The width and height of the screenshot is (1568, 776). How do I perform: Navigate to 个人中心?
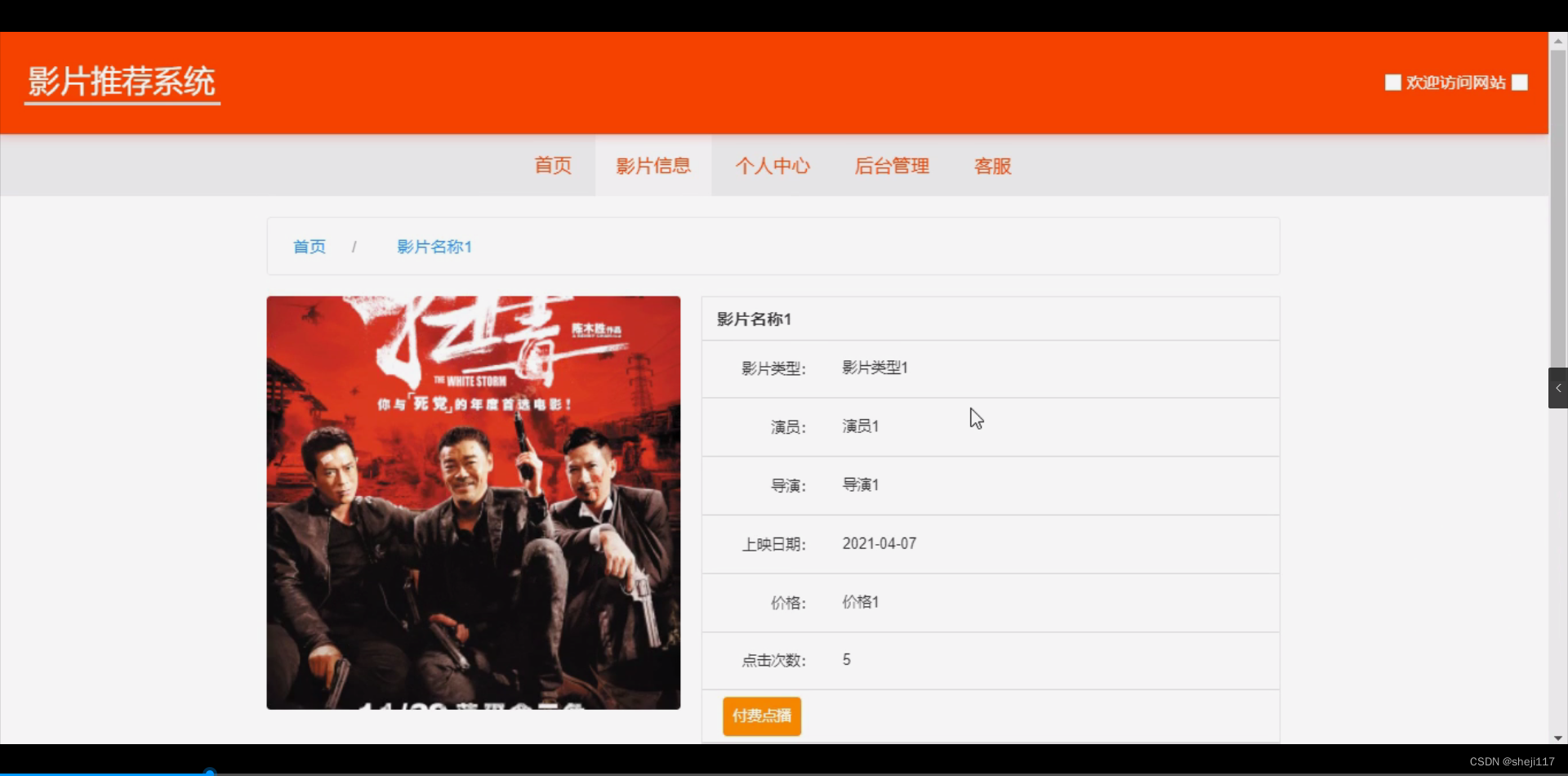click(x=773, y=165)
